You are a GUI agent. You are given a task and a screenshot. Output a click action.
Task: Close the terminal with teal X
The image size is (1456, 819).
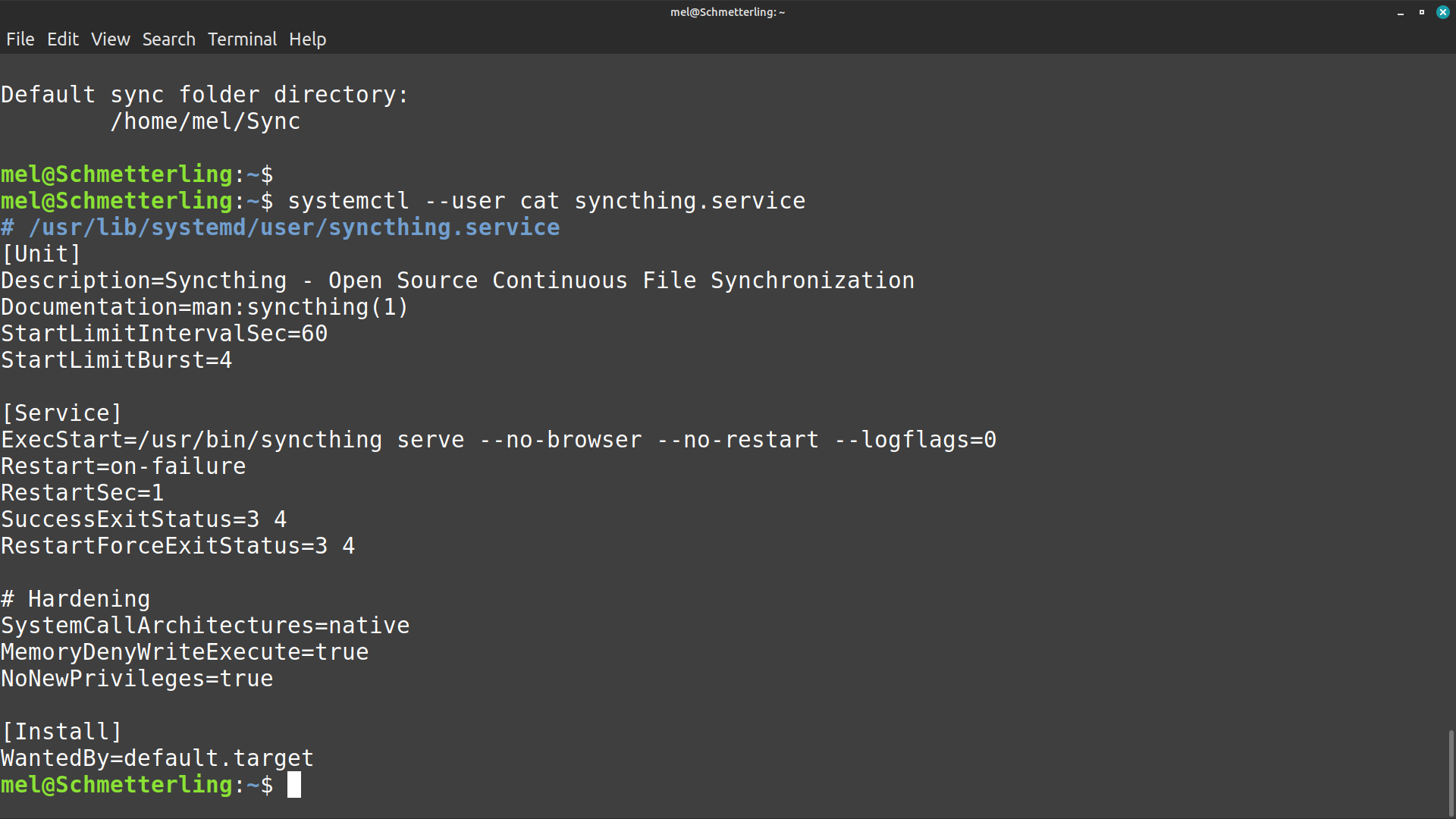tap(1443, 12)
